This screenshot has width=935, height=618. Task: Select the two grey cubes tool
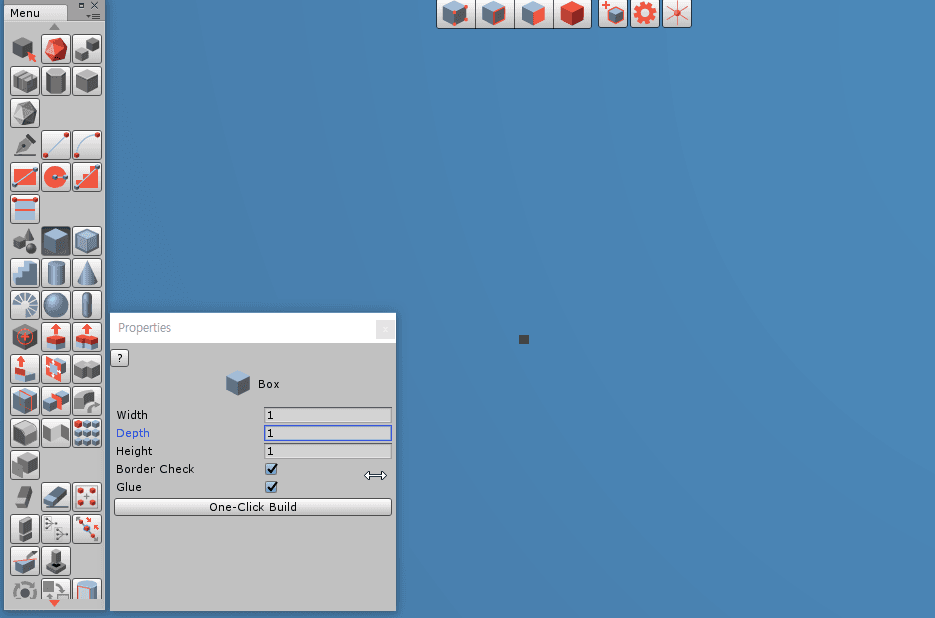point(87,49)
